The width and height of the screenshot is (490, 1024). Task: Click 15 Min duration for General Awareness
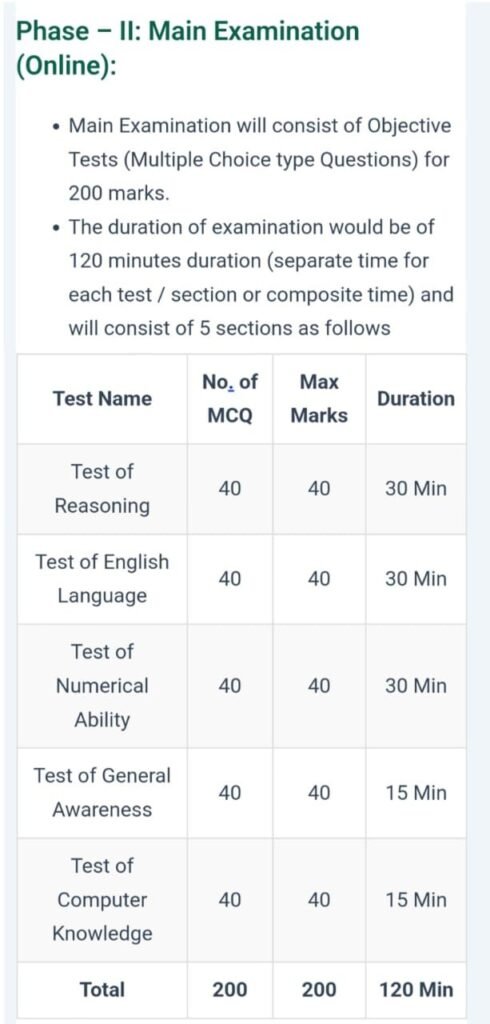pyautogui.click(x=416, y=793)
